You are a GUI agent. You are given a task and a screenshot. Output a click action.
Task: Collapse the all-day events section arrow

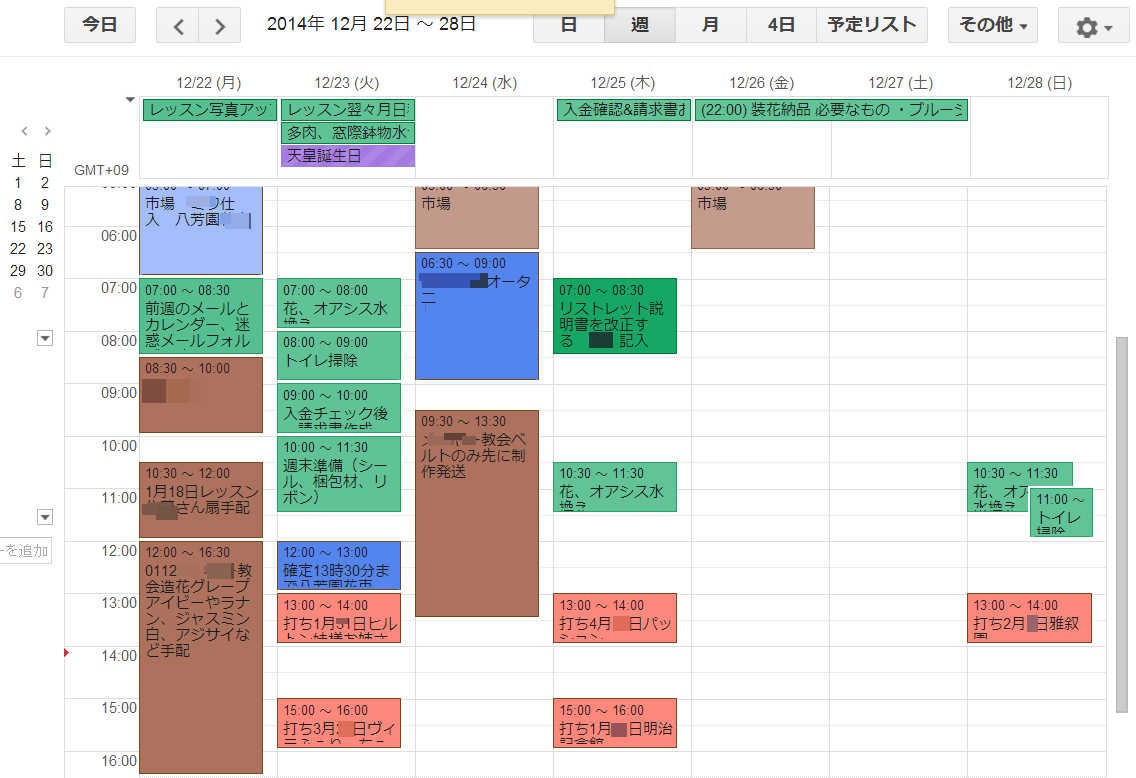click(x=129, y=100)
